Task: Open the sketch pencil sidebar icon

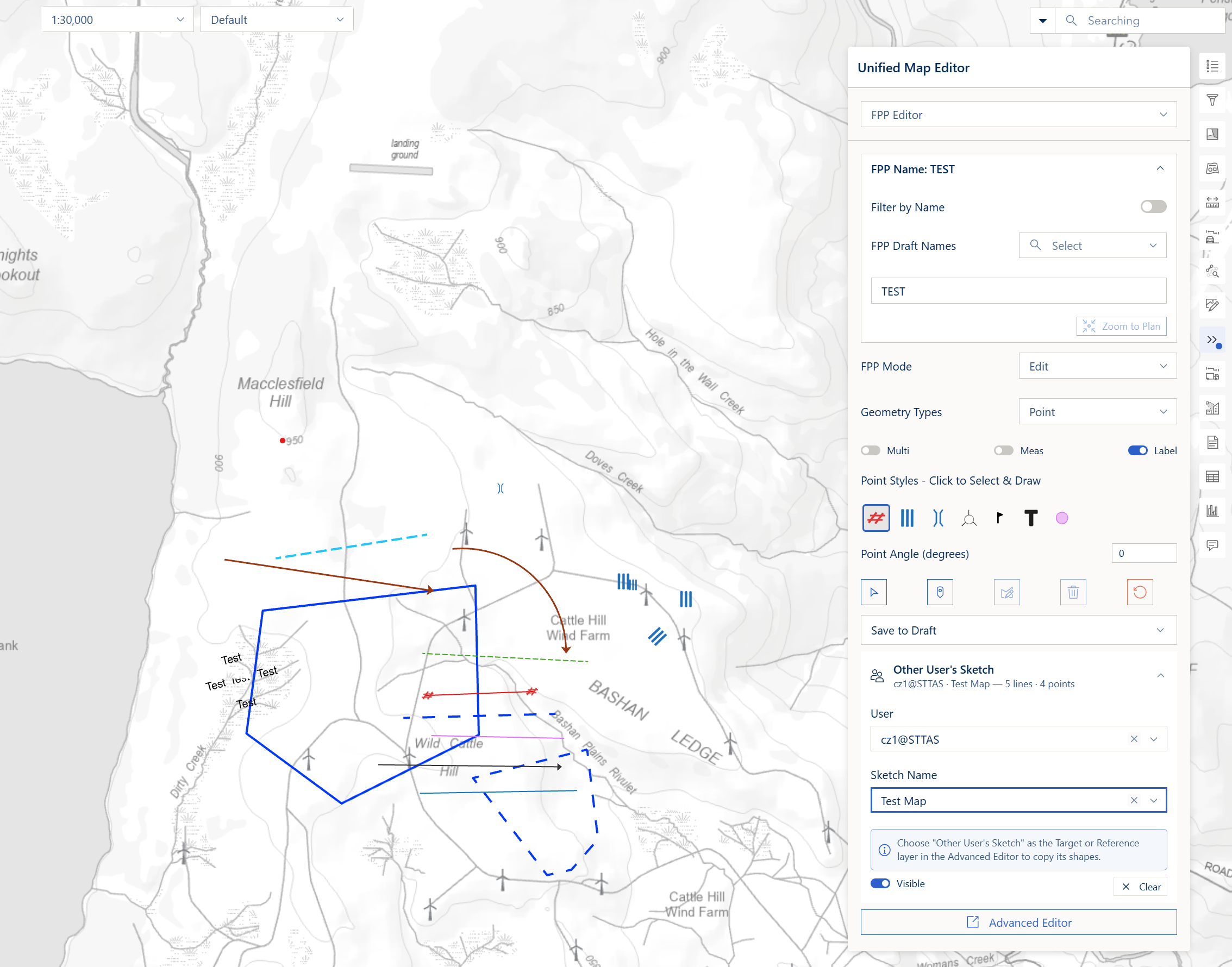Action: (x=1212, y=305)
